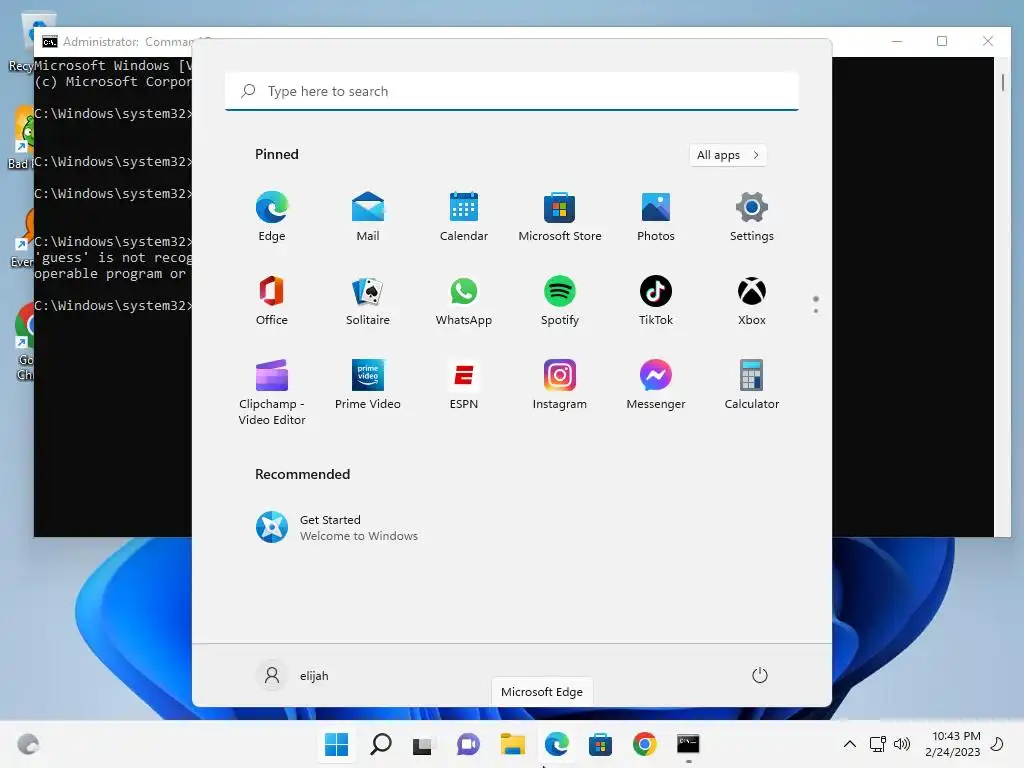This screenshot has height=768, width=1024.
Task: Open the Calculator app
Action: [752, 385]
